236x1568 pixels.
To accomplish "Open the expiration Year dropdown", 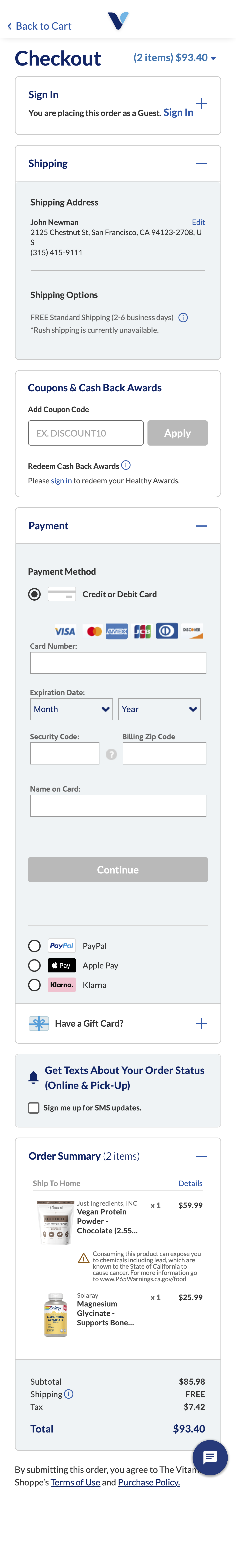I will point(159,709).
